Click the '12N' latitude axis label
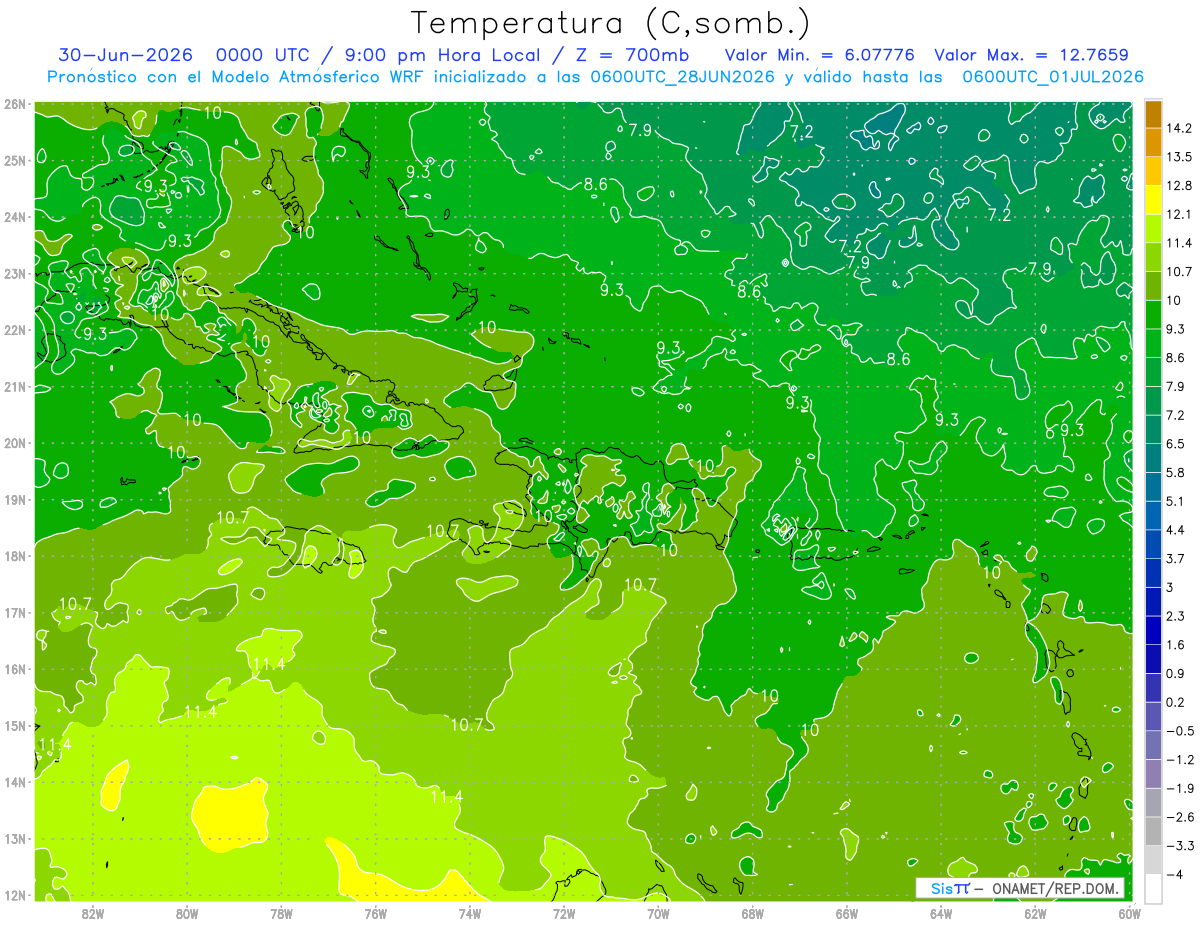The width and height of the screenshot is (1200, 927). [x=14, y=895]
